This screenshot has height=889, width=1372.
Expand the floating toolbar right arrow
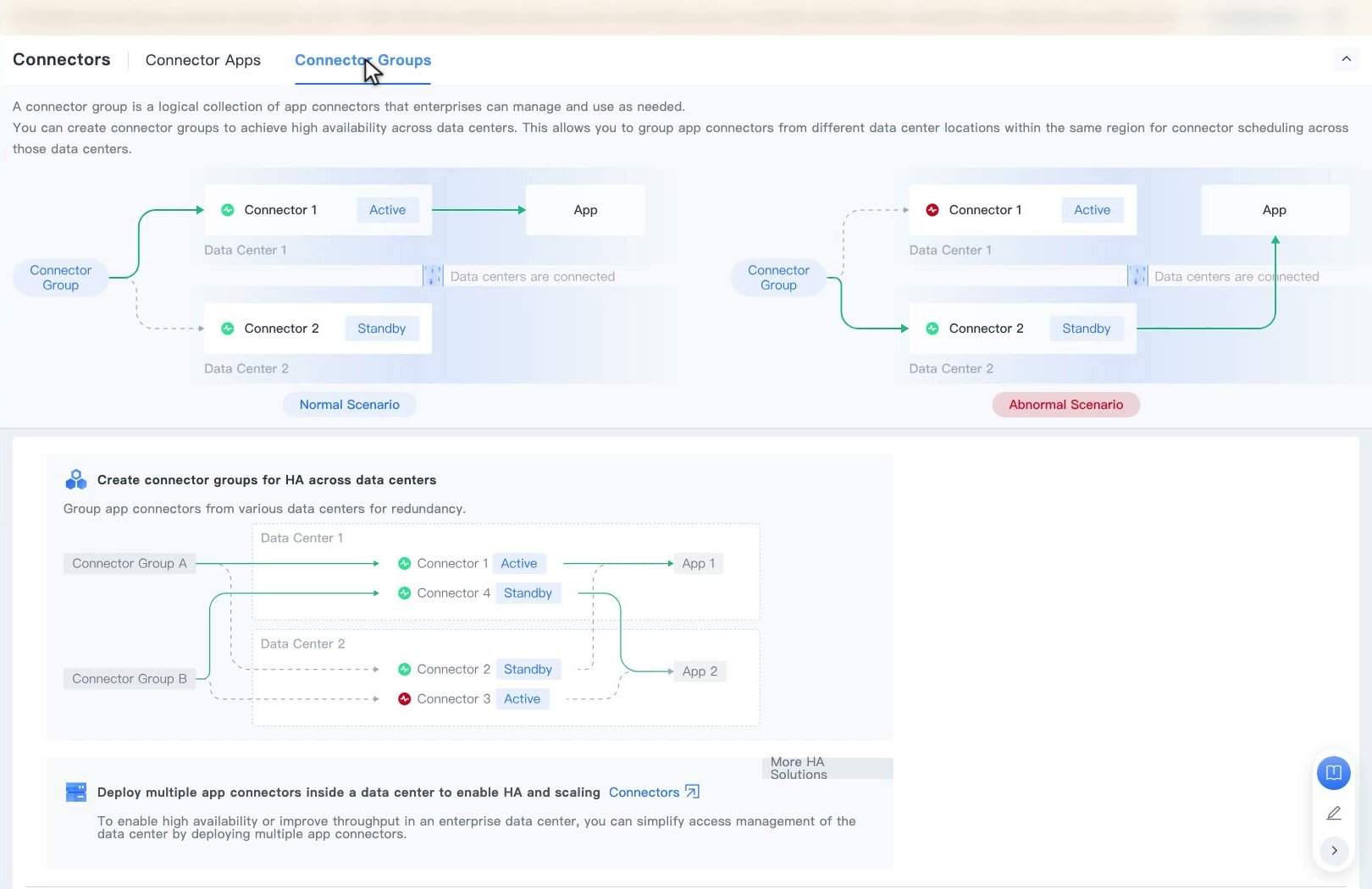click(x=1334, y=850)
